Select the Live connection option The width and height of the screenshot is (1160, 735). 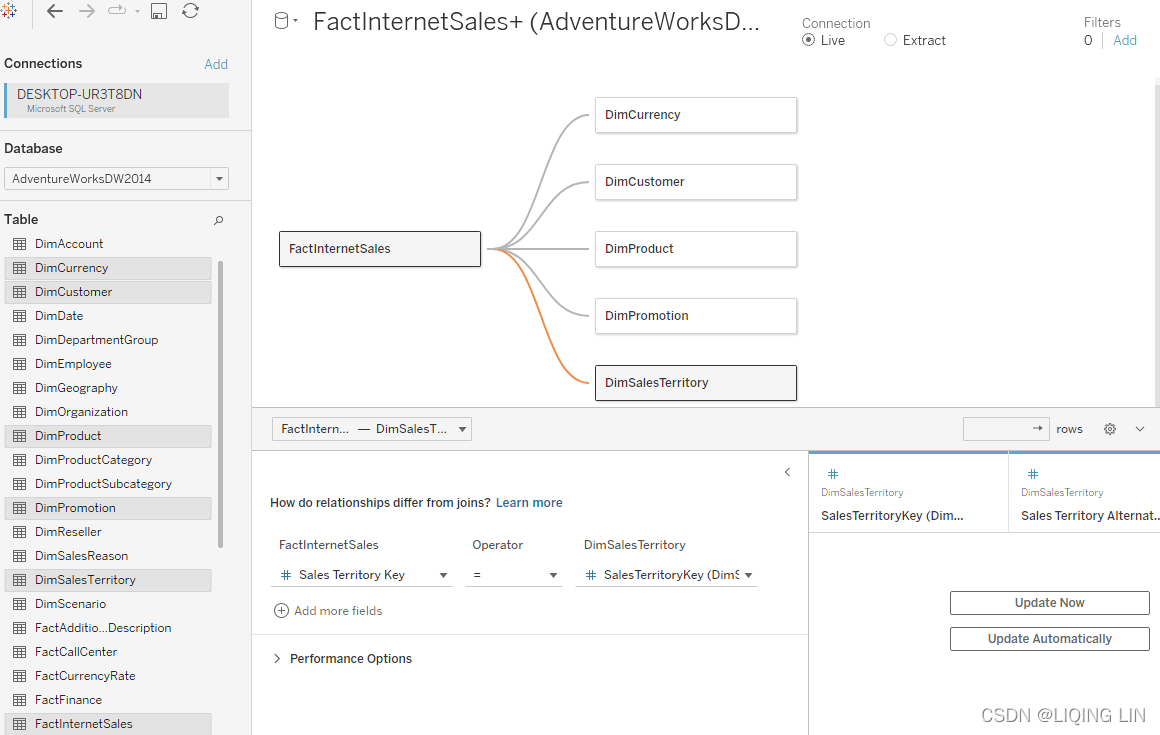[809, 40]
